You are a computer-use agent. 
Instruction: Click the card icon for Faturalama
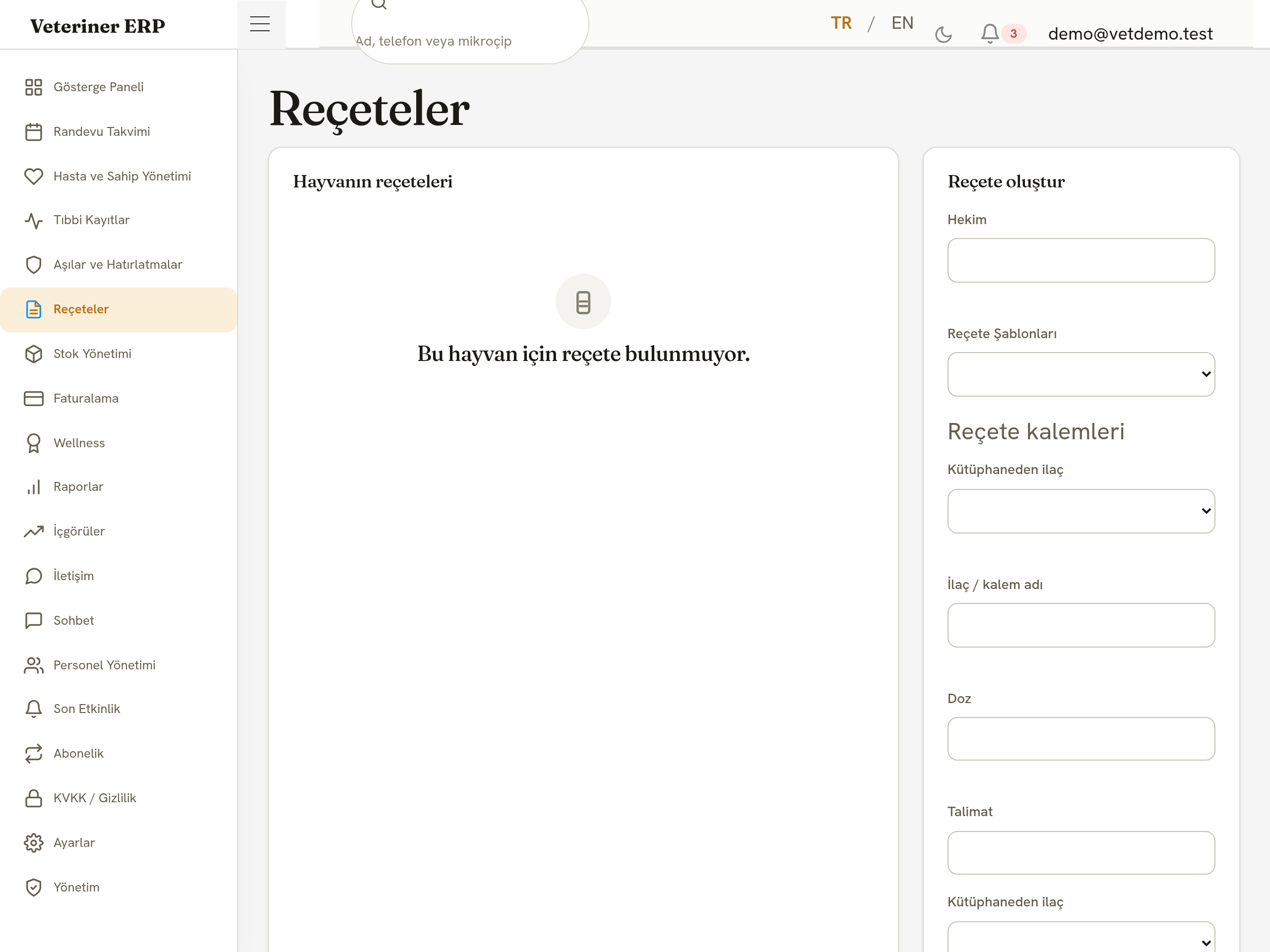33,398
